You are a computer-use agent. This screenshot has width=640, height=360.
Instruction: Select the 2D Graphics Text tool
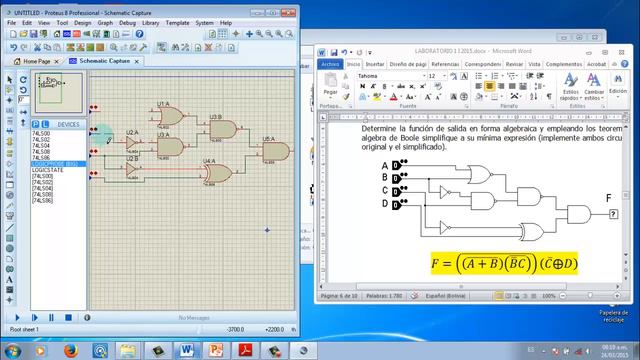(x=9, y=280)
